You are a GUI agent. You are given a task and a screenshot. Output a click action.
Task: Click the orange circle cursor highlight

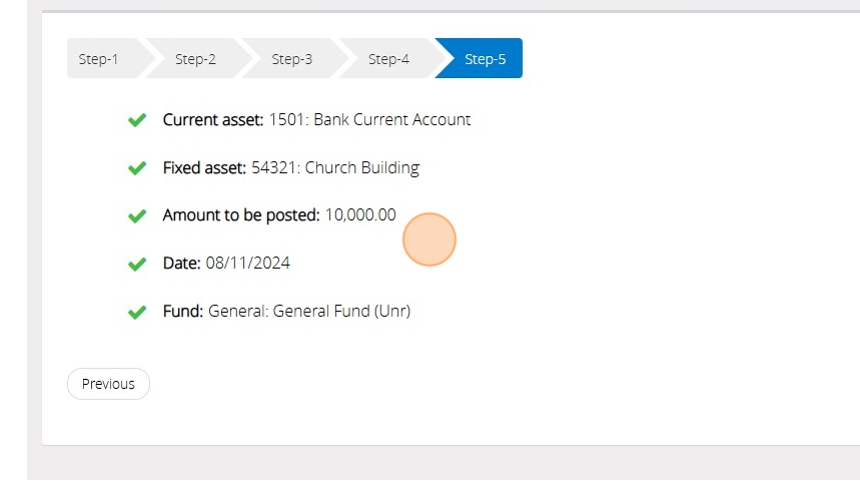click(x=429, y=240)
